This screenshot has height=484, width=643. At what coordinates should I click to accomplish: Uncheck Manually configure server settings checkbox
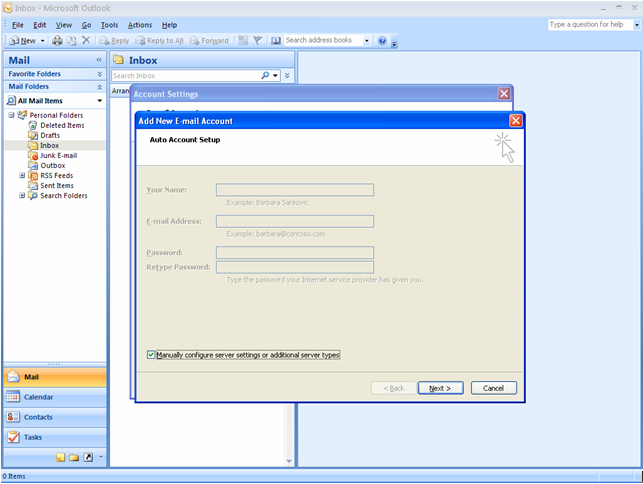[x=151, y=355]
